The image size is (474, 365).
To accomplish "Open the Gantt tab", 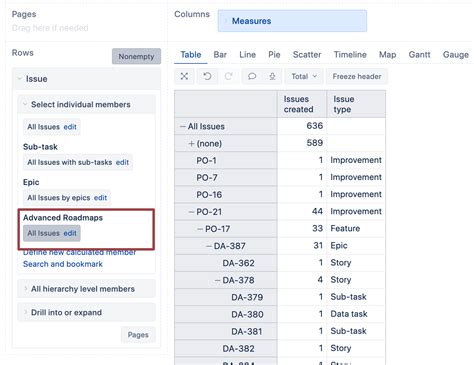I will coord(419,55).
